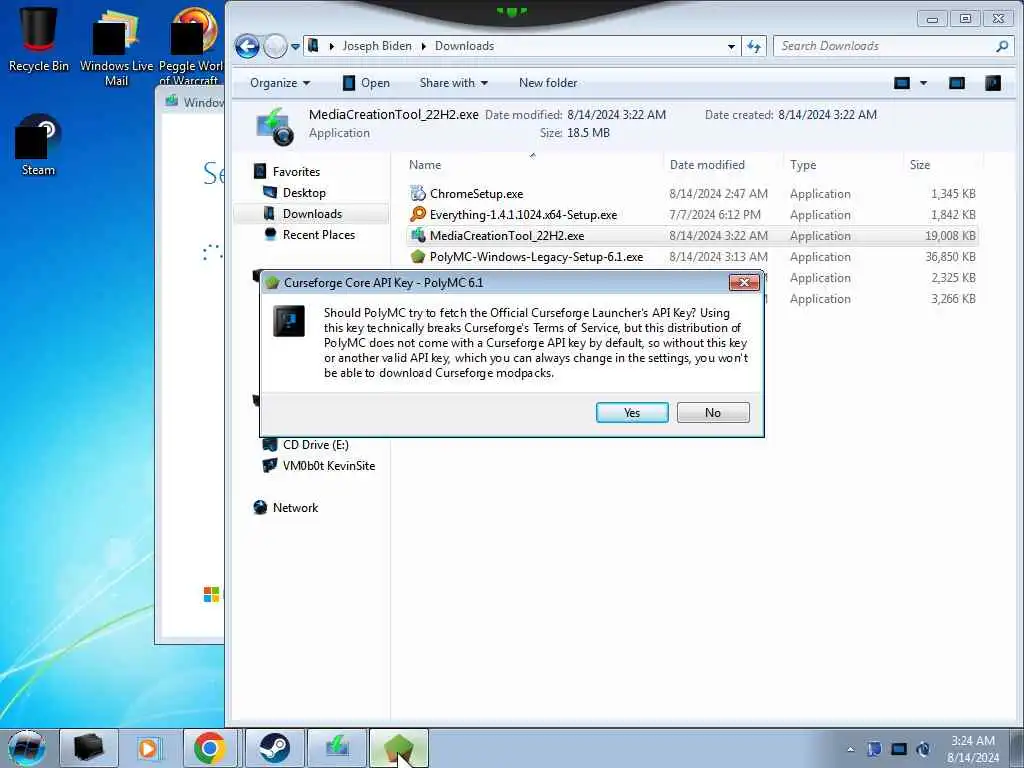Open the Organize menu

280,83
